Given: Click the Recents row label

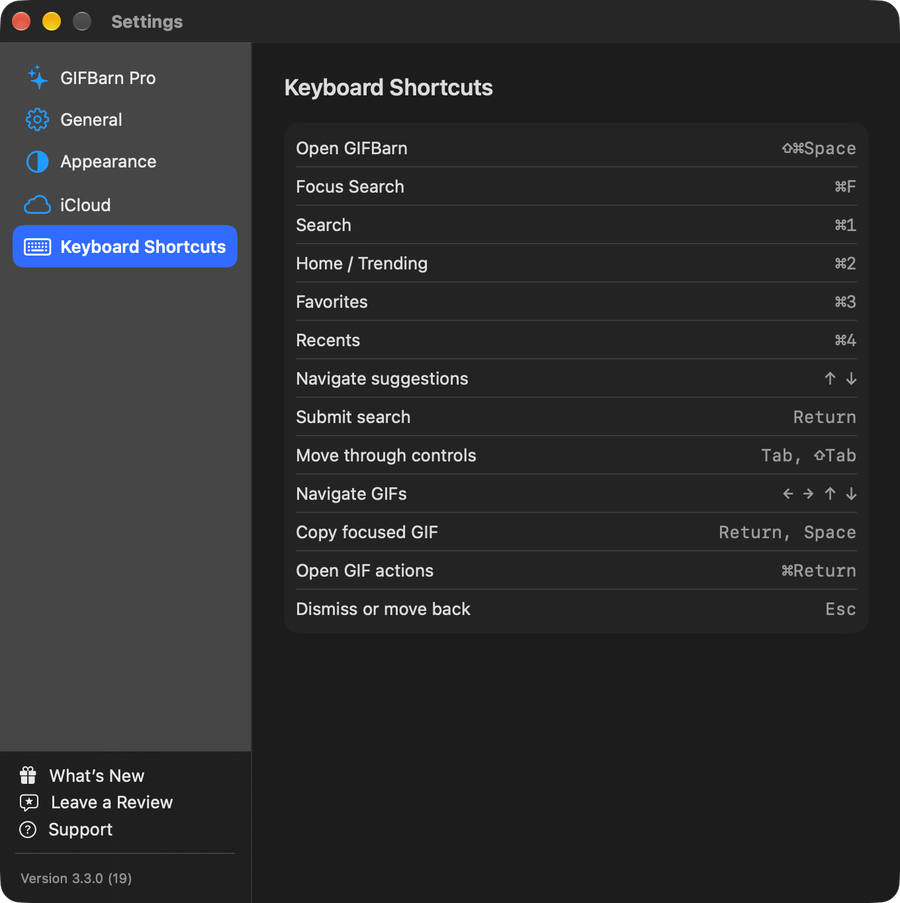Looking at the screenshot, I should coord(328,340).
